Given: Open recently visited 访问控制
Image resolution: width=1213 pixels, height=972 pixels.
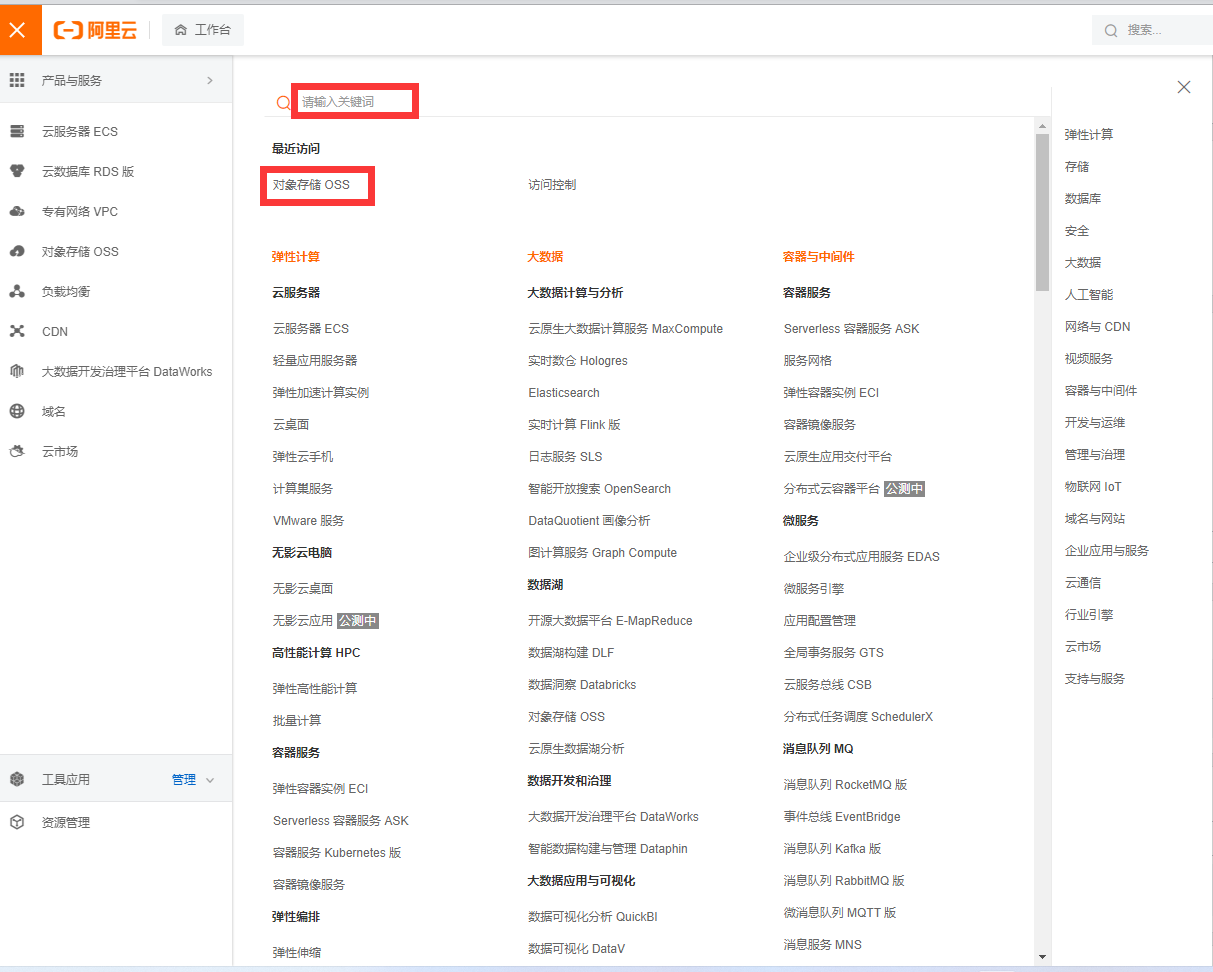Looking at the screenshot, I should pyautogui.click(x=552, y=185).
